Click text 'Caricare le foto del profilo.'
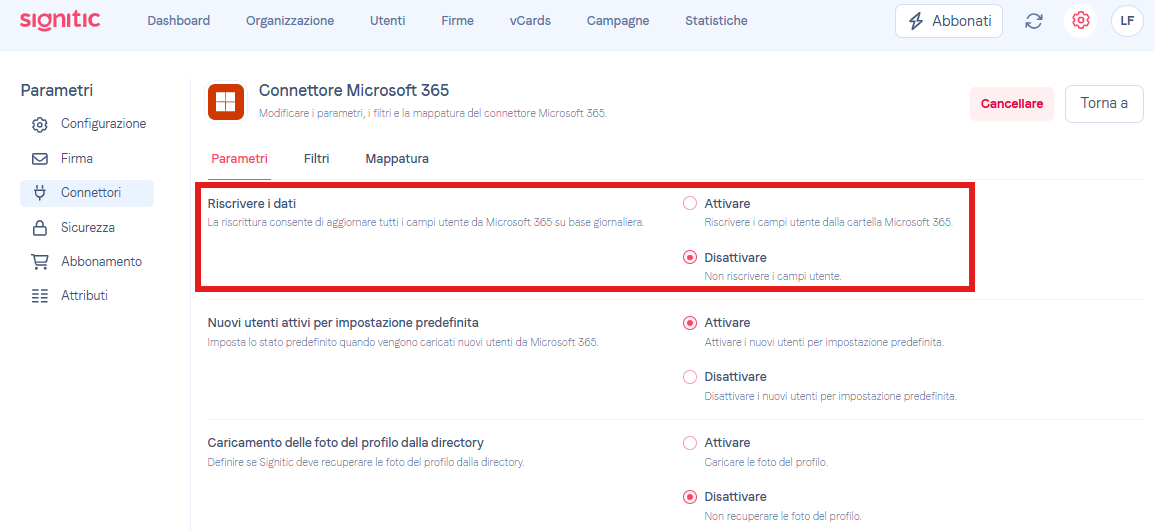1155x531 pixels. click(766, 463)
